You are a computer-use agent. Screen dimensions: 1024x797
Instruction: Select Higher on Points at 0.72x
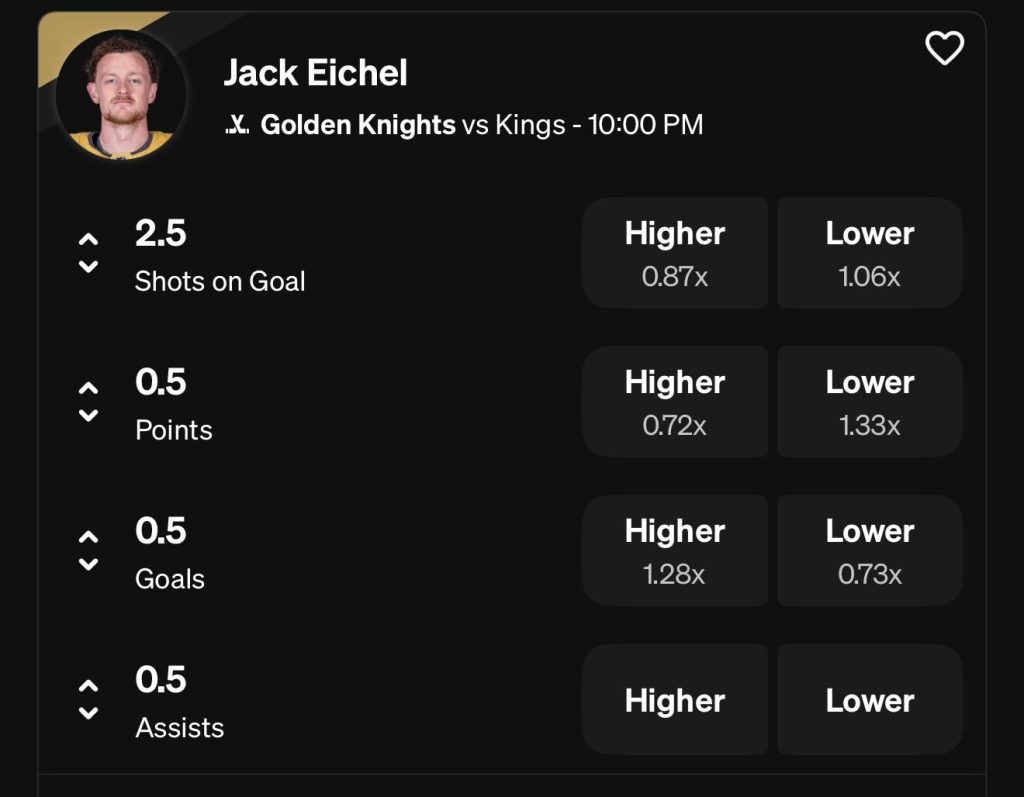tap(675, 401)
